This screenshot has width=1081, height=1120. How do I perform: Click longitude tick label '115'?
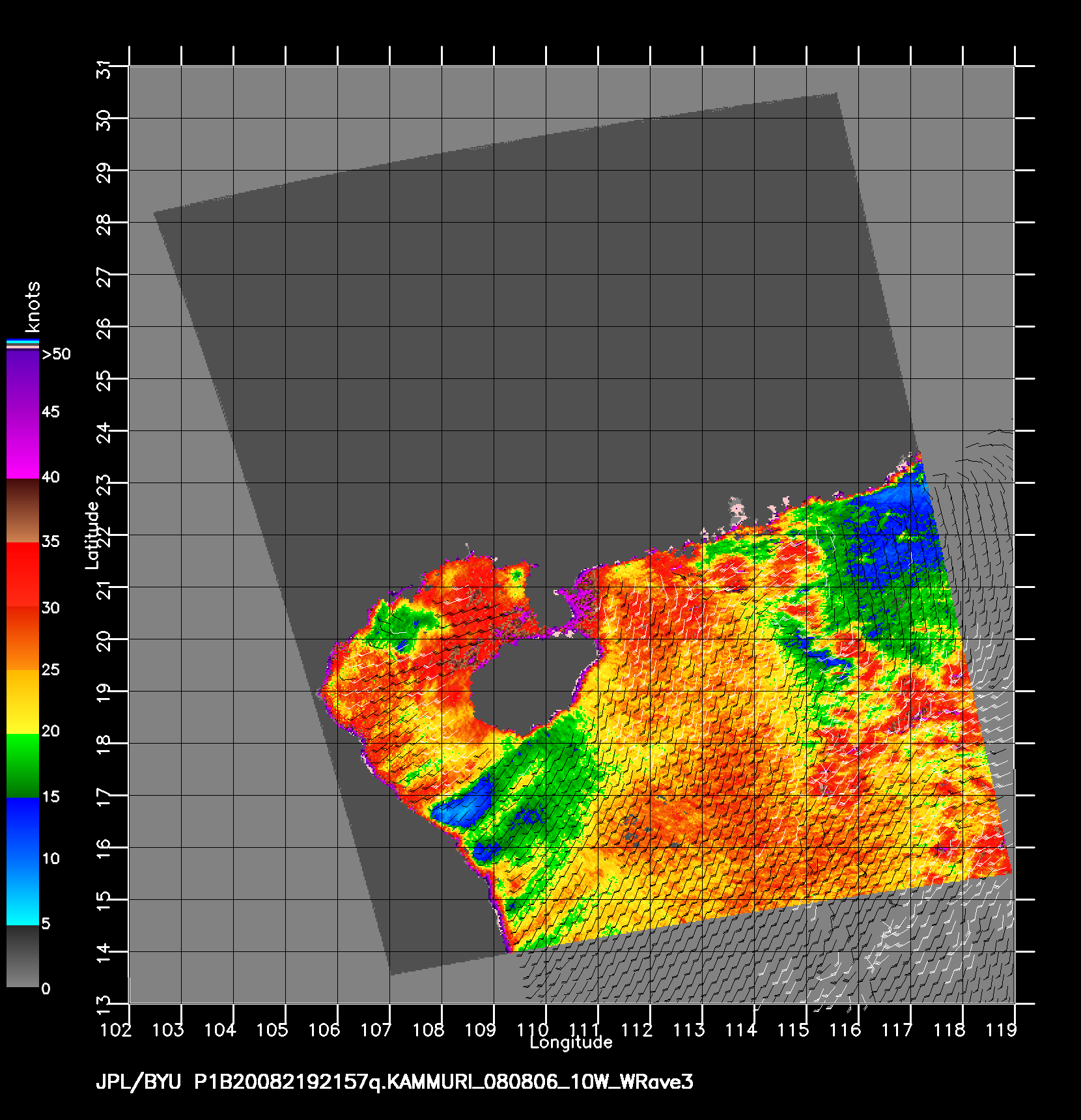(x=793, y=1030)
